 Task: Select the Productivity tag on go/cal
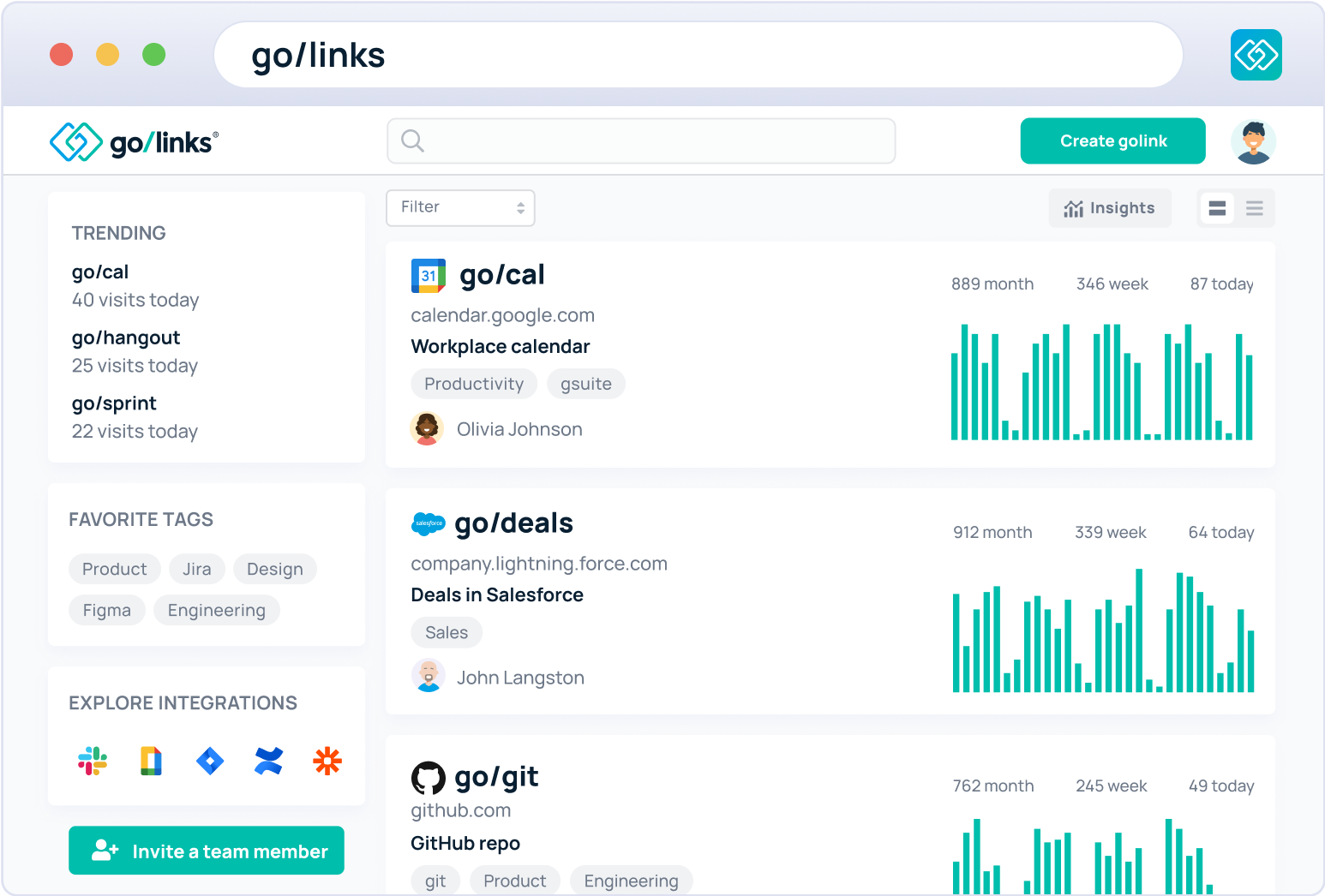474,383
